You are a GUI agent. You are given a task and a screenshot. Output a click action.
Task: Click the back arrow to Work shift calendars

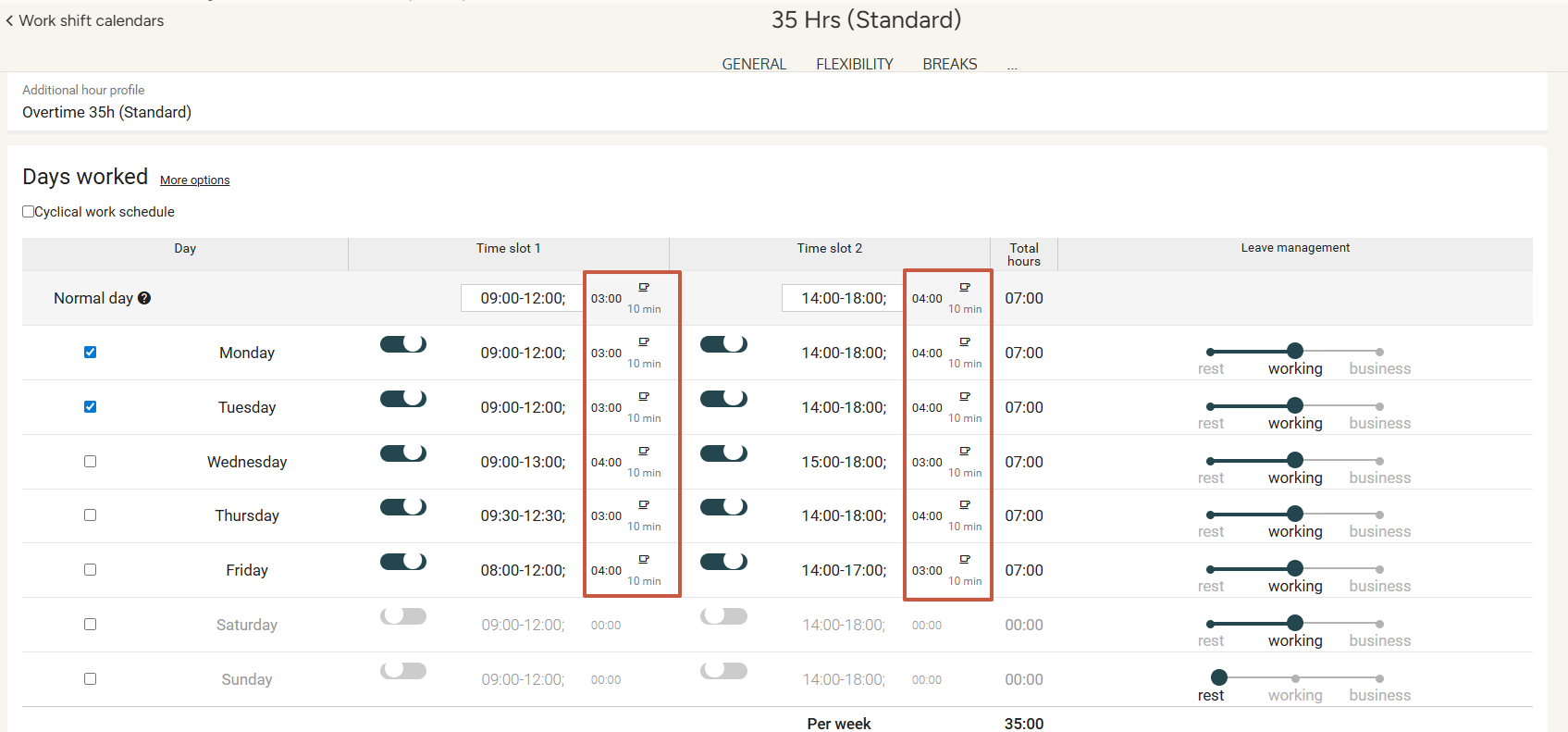tap(10, 20)
